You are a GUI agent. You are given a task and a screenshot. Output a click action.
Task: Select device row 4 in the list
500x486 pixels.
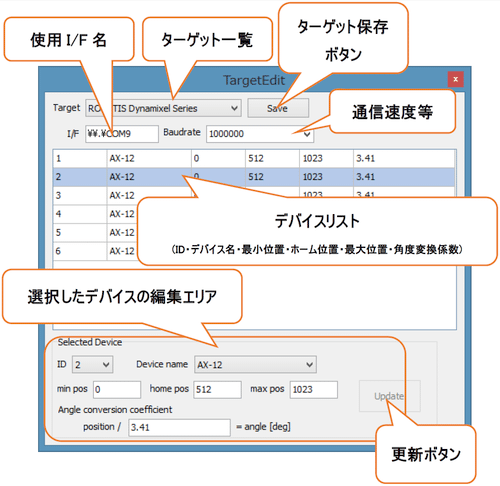tap(95, 214)
